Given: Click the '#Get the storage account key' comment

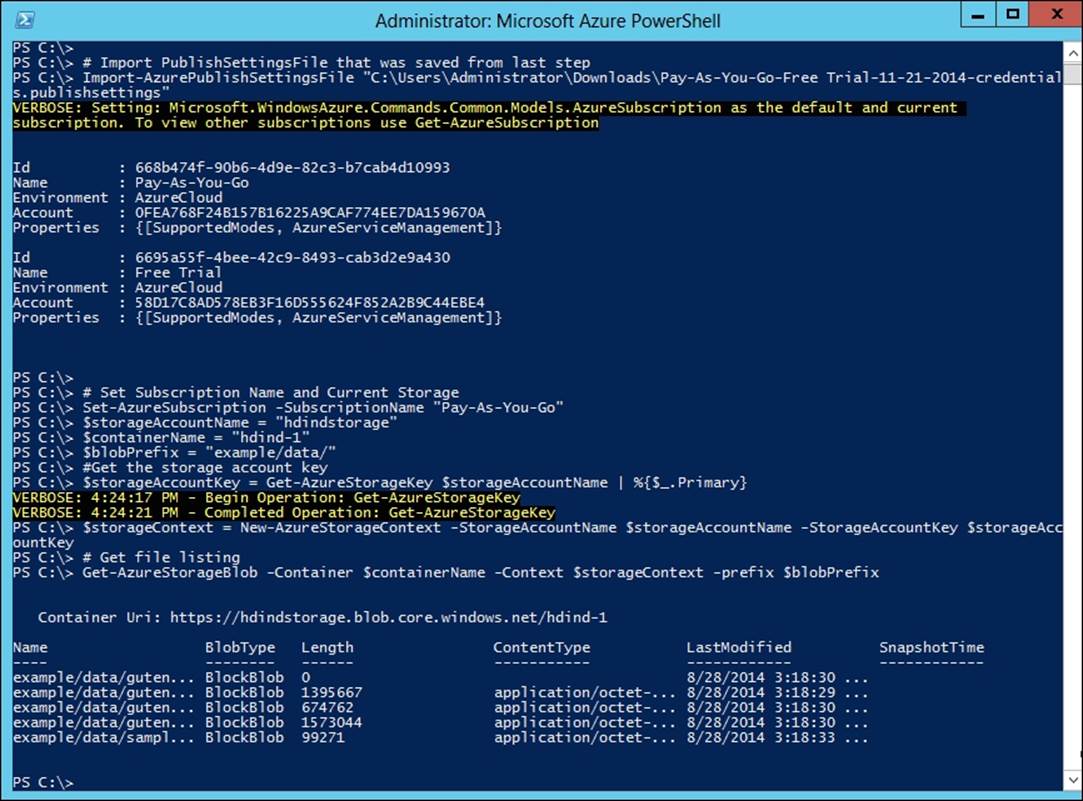Looking at the screenshot, I should click(x=205, y=468).
